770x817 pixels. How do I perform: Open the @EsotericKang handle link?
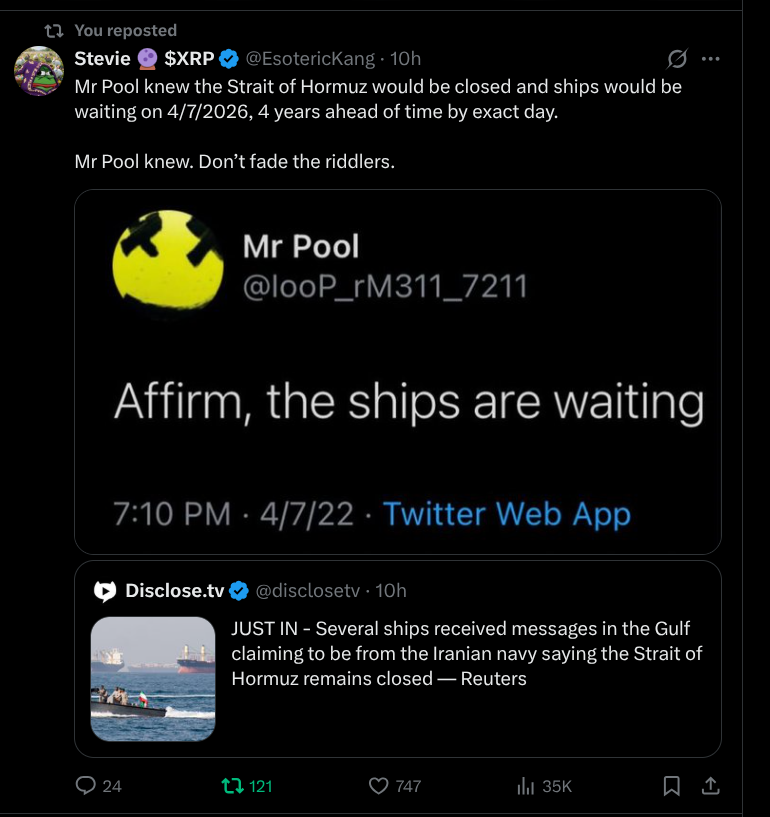(311, 59)
